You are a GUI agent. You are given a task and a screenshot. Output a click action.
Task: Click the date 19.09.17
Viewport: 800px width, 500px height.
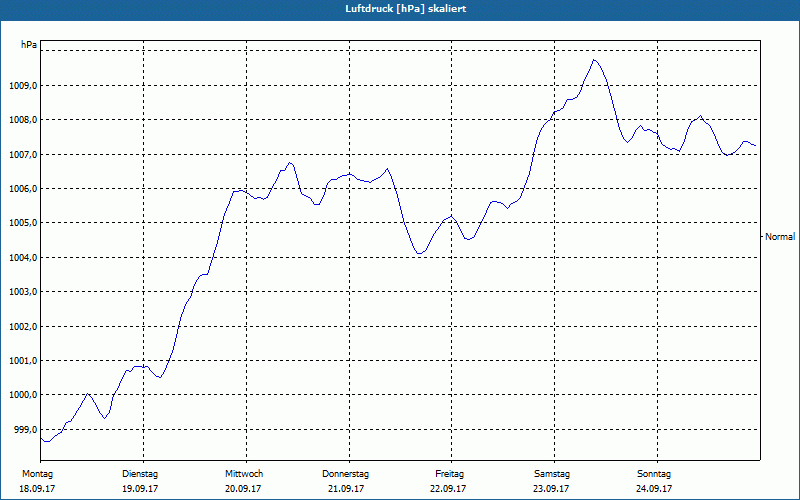[140, 489]
